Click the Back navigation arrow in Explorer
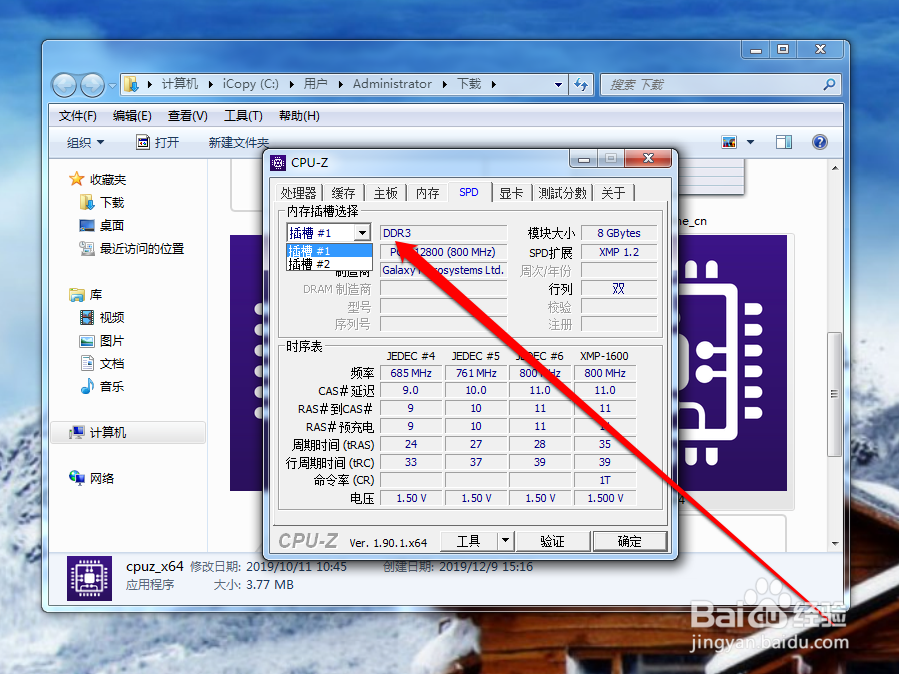This screenshot has width=899, height=674. pos(64,85)
